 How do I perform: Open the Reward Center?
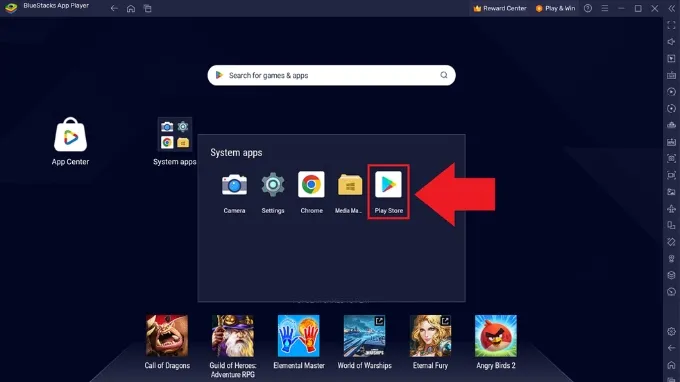click(500, 8)
